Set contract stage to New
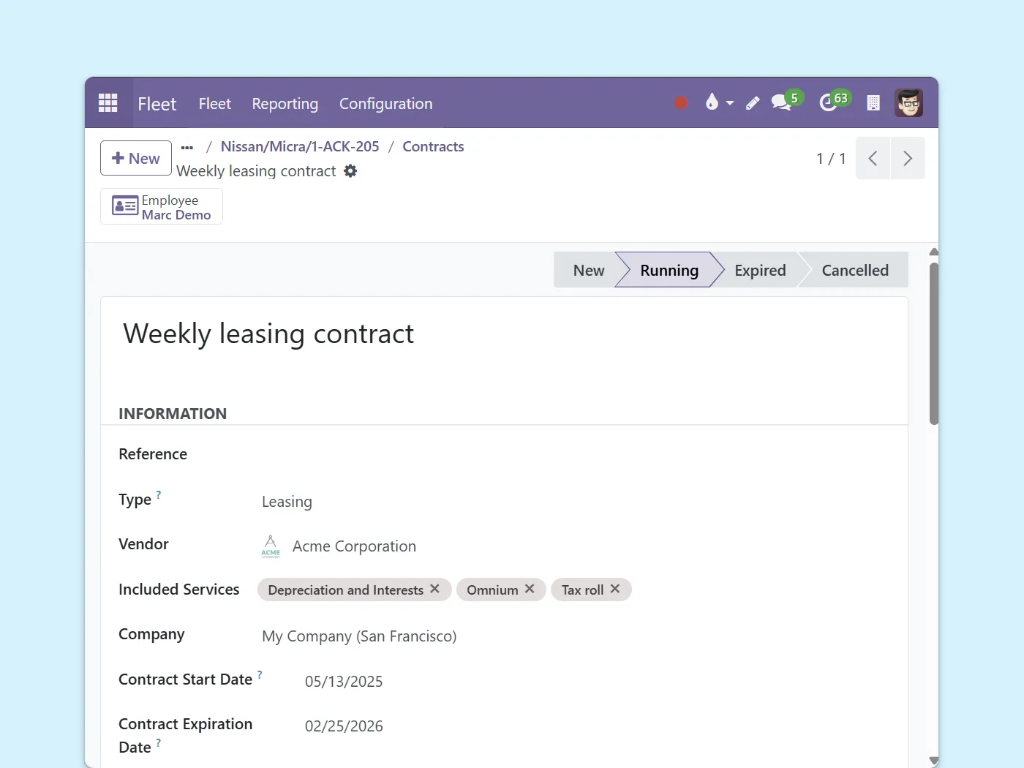This screenshot has height=768, width=1024. click(589, 270)
